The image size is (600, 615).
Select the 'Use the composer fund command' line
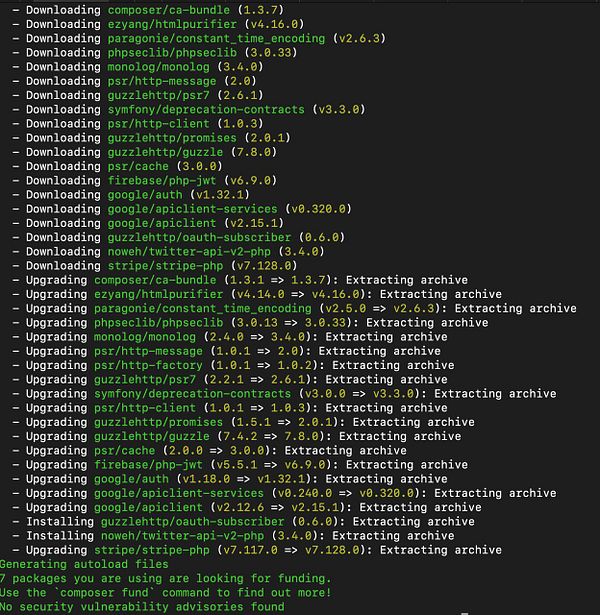point(165,593)
